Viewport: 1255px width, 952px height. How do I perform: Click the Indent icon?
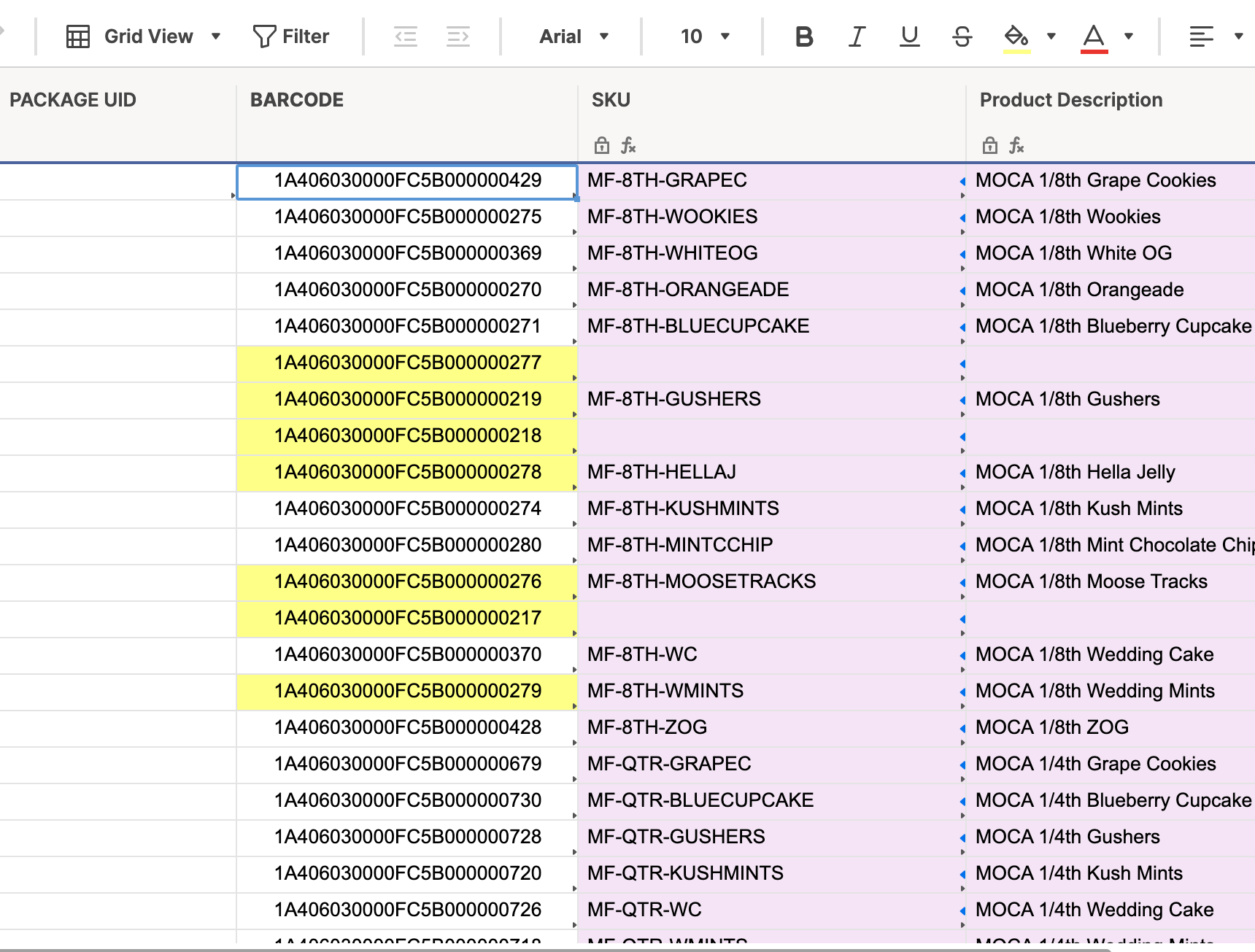click(x=458, y=36)
